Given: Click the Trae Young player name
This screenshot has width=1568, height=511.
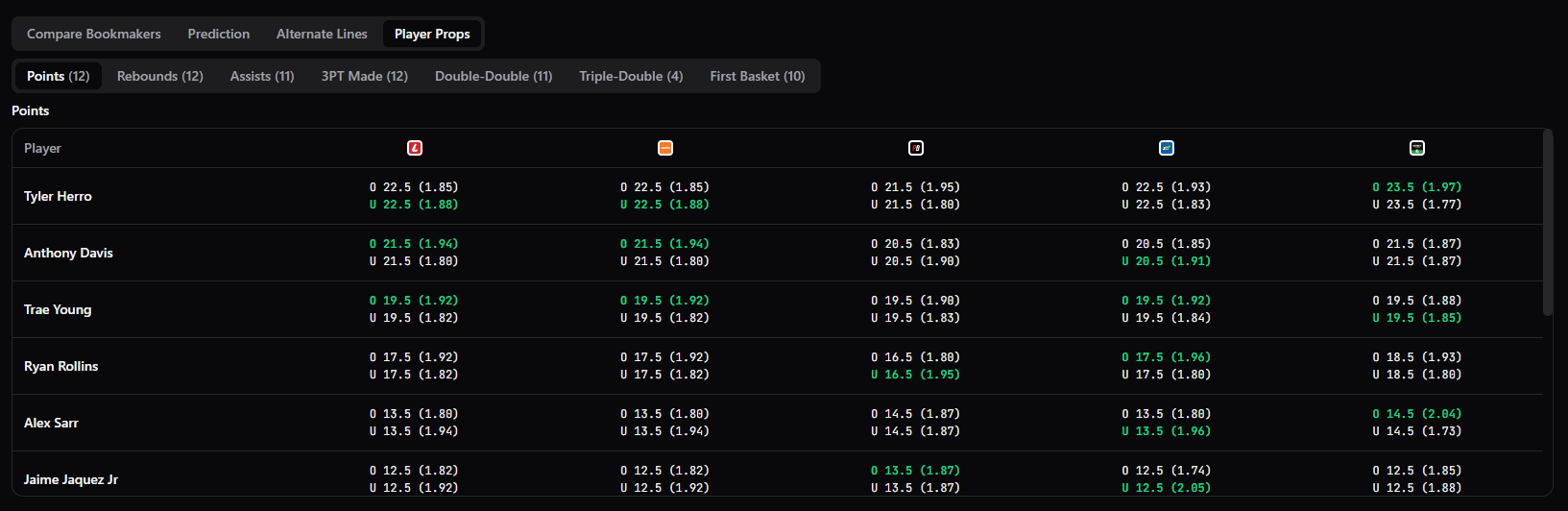Looking at the screenshot, I should click(x=58, y=309).
